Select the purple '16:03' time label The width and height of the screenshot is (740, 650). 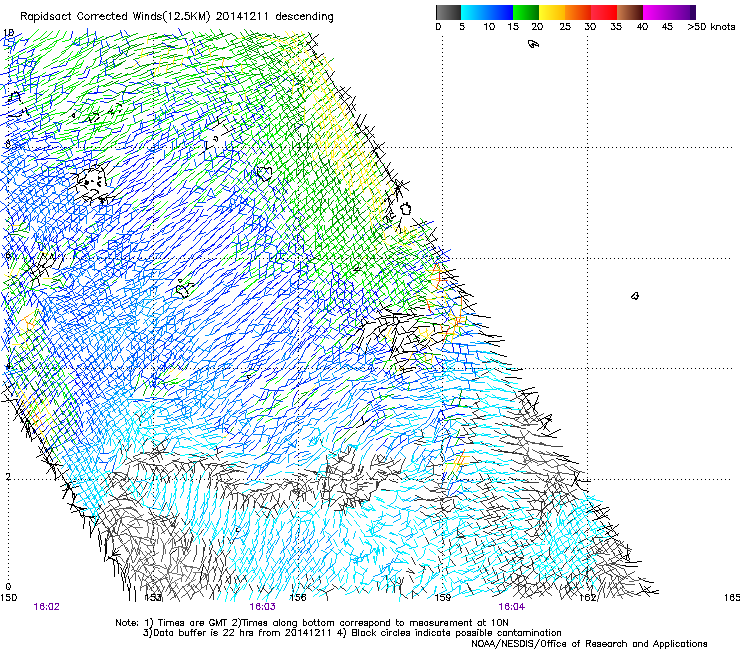[262, 607]
